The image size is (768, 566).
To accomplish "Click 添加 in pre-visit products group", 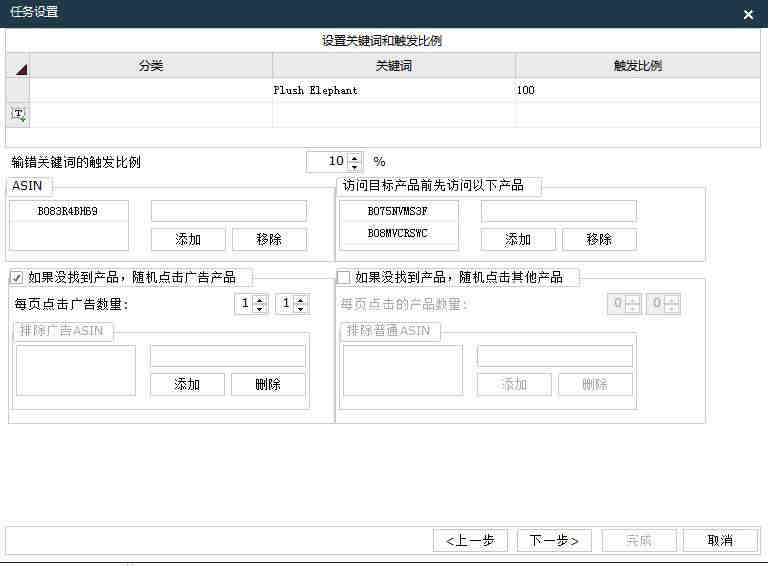I will 518,239.
